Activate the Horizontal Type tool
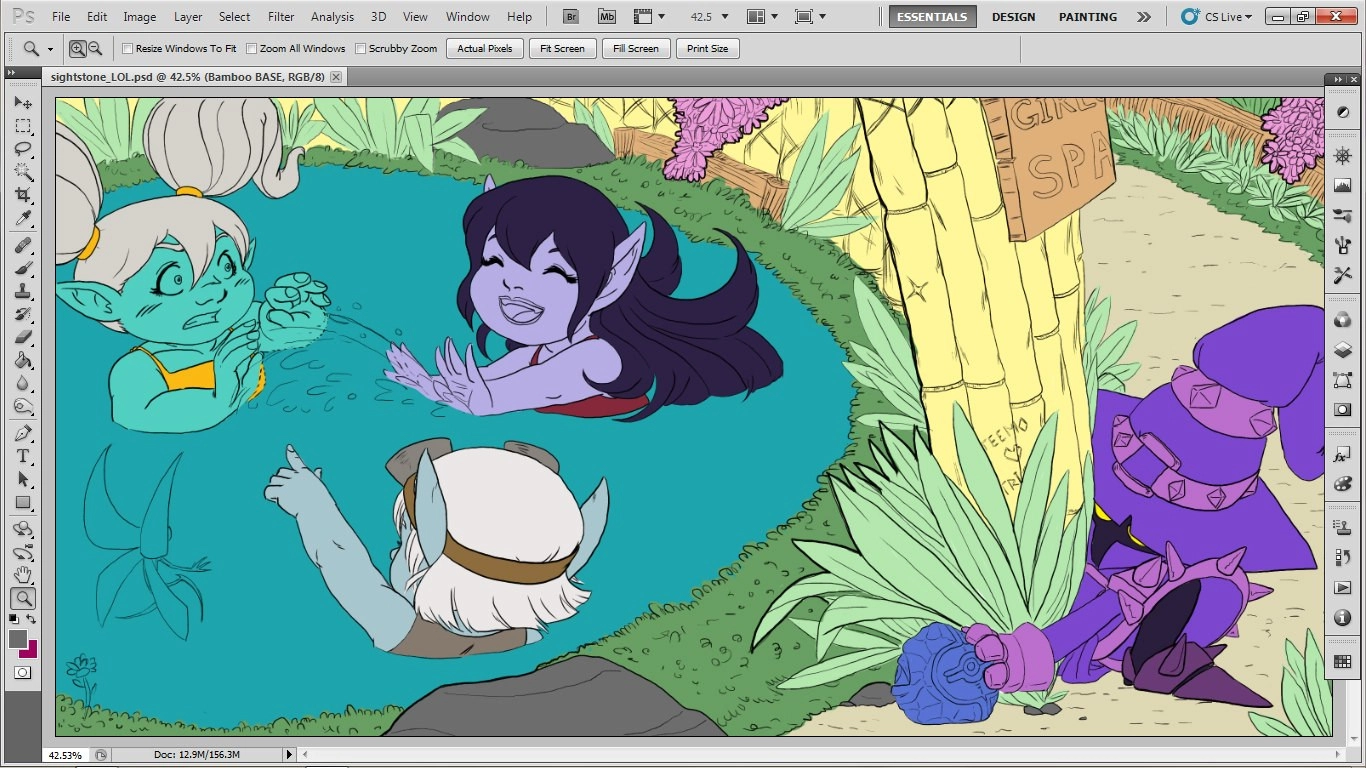1366x768 pixels. (22, 456)
